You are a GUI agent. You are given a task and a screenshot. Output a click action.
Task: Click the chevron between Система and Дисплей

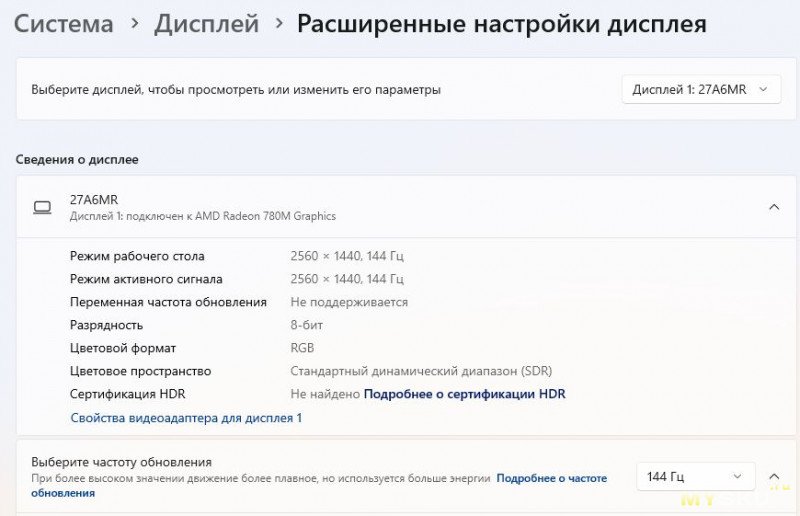(x=135, y=23)
